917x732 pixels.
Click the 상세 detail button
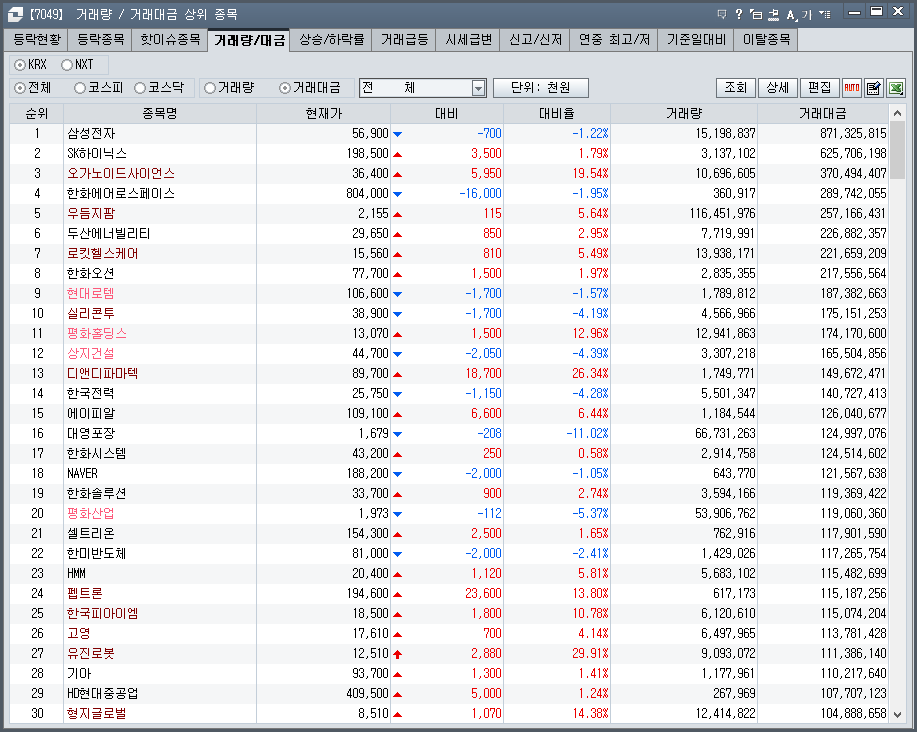click(x=778, y=88)
